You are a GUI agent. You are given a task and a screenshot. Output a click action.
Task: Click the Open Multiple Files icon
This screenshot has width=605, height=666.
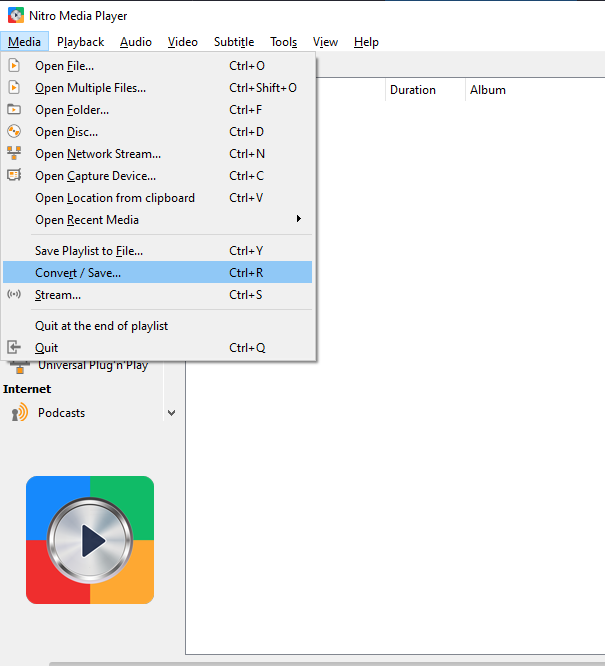pyautogui.click(x=14, y=87)
